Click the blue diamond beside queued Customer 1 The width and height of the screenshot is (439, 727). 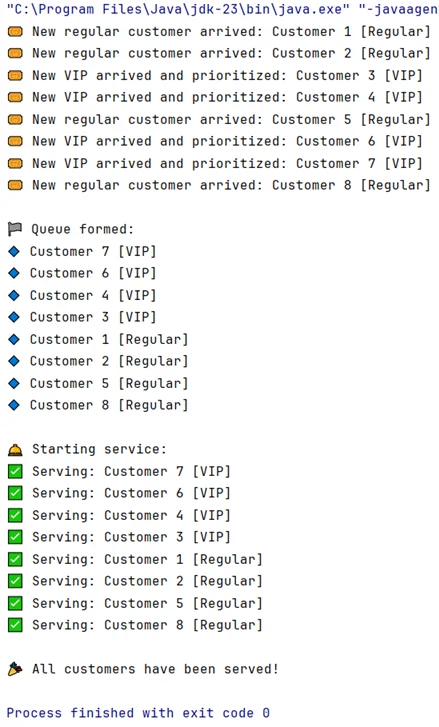(14, 339)
